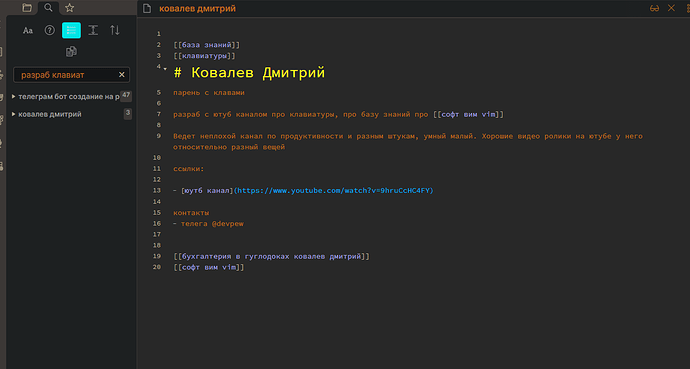The width and height of the screenshot is (690, 369).
Task: Toggle collapse results list button
Action: 71,30
